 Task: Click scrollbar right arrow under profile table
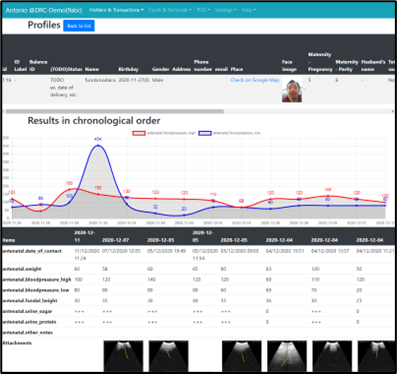(x=392, y=111)
